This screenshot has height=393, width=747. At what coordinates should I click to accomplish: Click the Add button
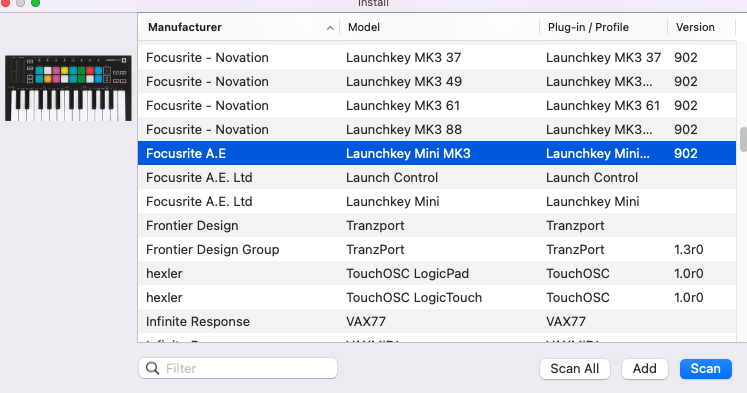click(645, 369)
